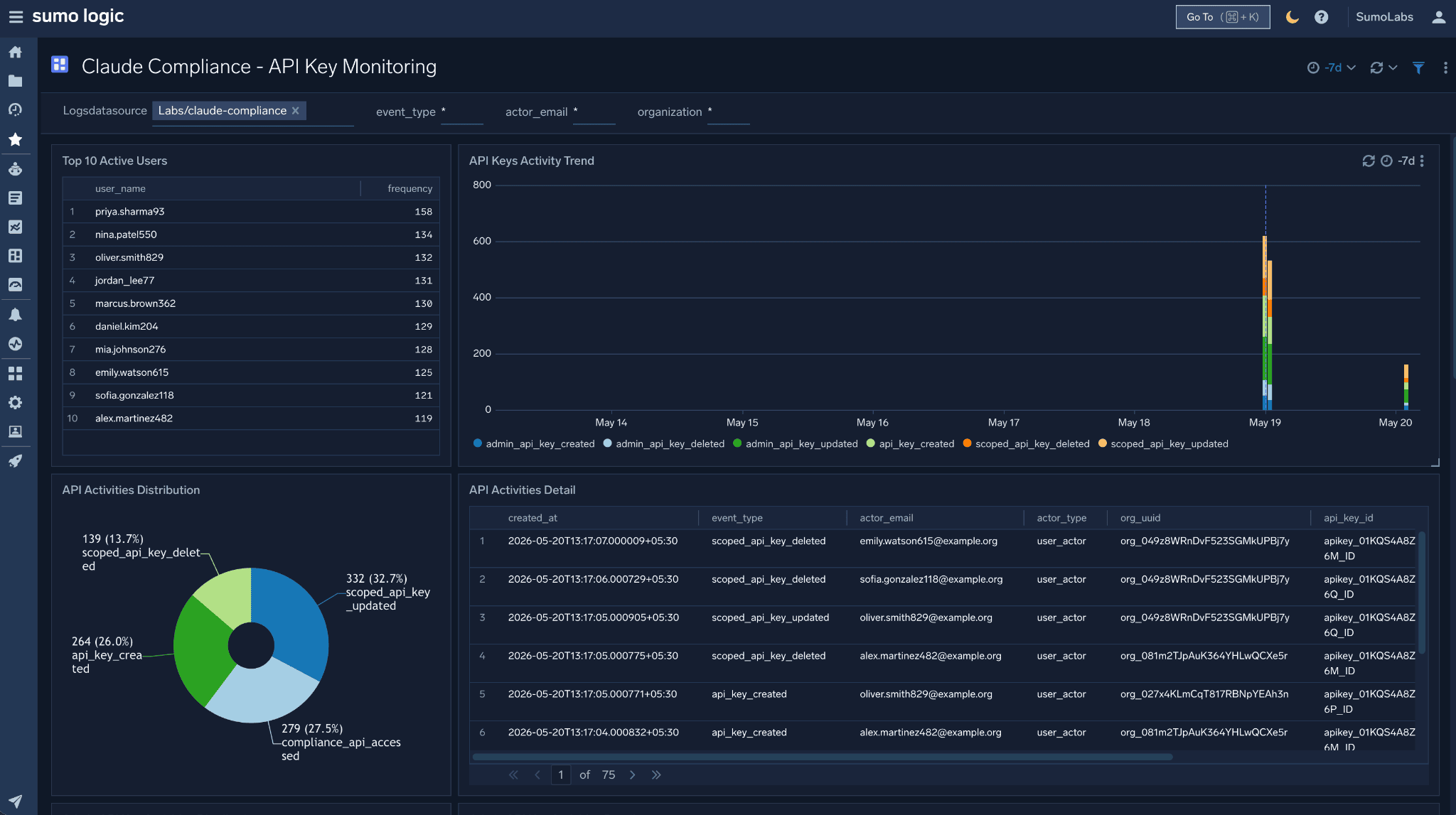Open activity pulse icon in sidebar
This screenshot has width=1456, height=815.
pos(15,344)
